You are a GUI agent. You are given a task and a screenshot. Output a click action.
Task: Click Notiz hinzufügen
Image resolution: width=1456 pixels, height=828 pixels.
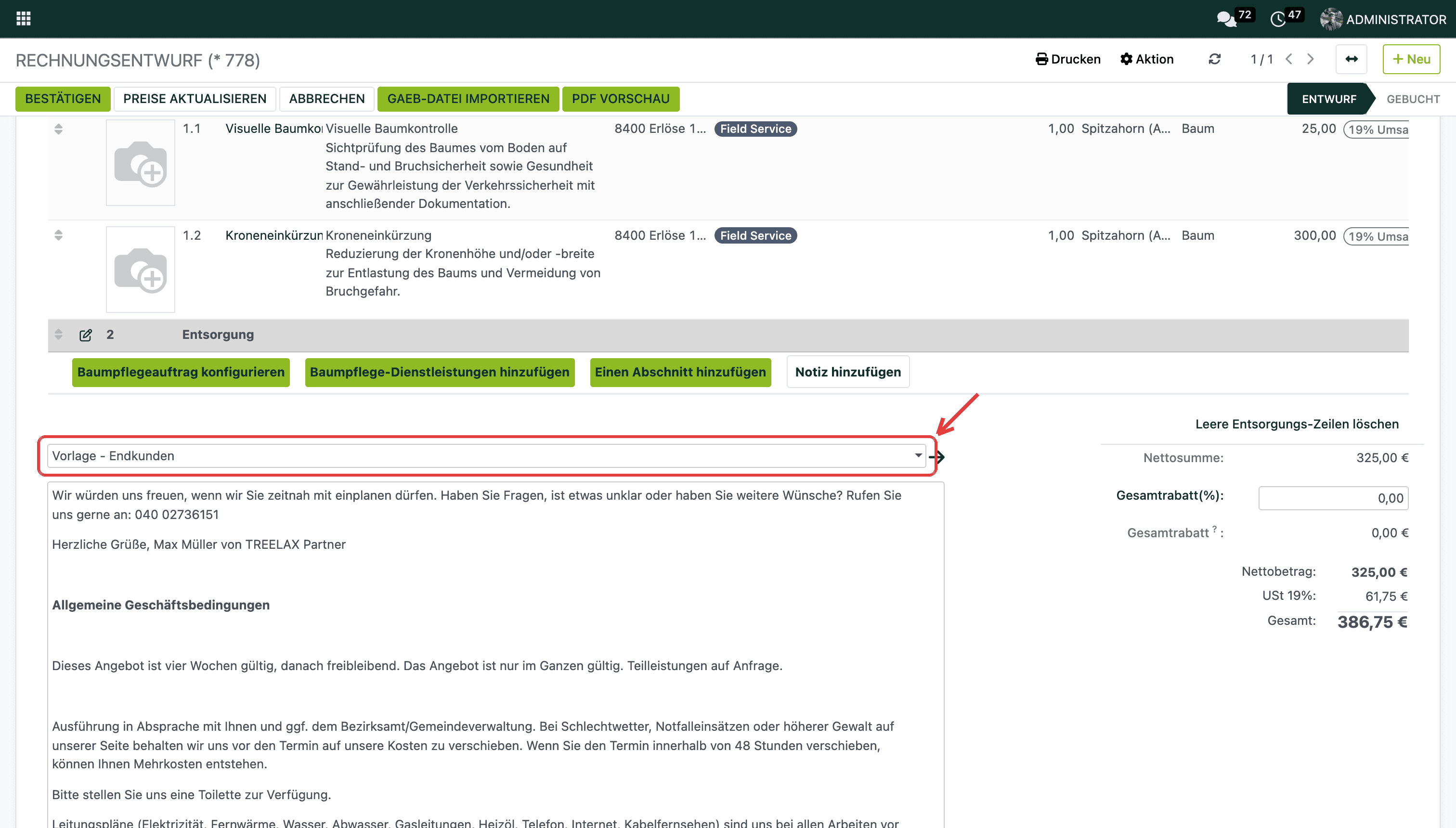tap(848, 373)
